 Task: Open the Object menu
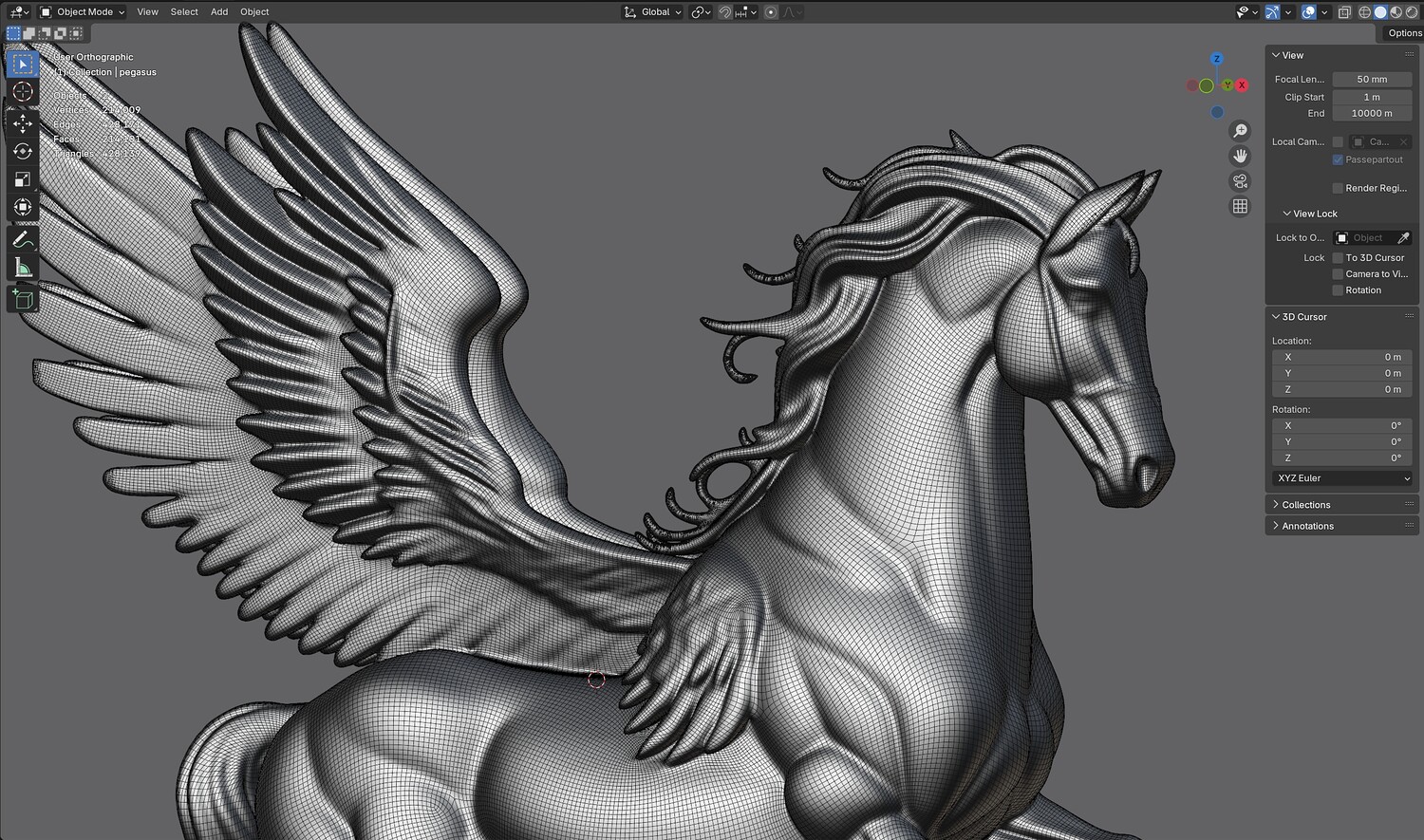click(x=254, y=12)
